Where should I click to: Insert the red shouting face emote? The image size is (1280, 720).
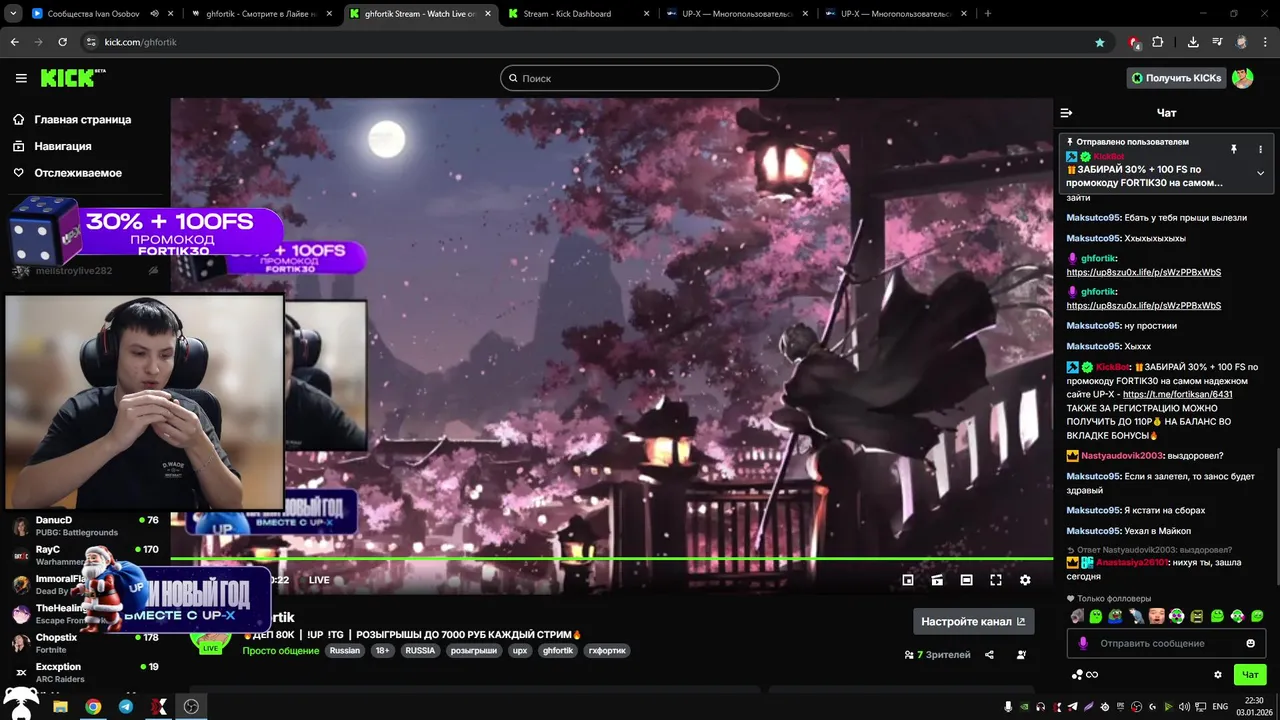(x=1156, y=616)
